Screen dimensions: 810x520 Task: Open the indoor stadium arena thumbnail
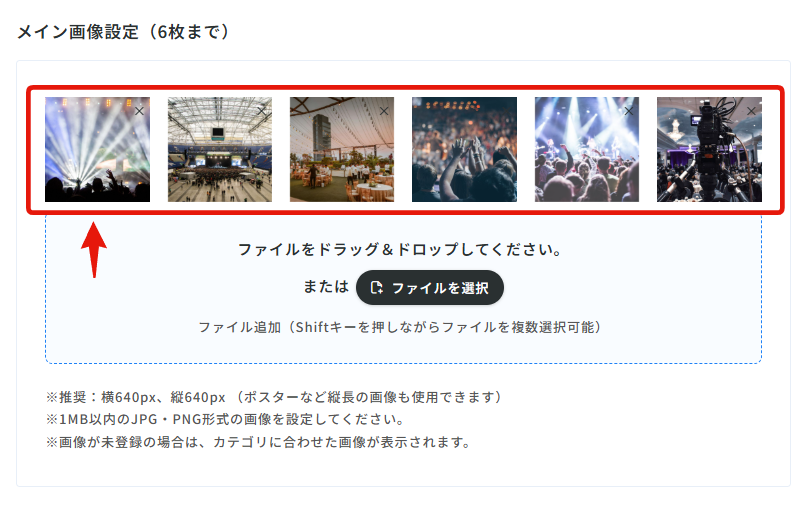coord(220,149)
